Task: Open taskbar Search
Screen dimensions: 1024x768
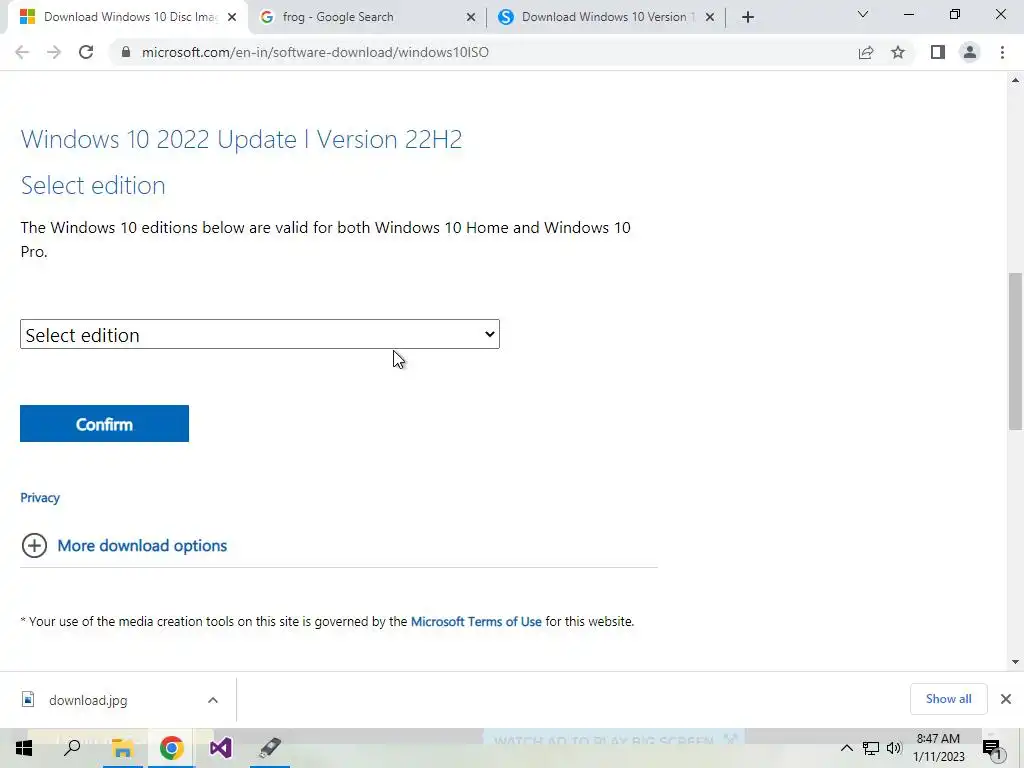Action: click(x=72, y=748)
